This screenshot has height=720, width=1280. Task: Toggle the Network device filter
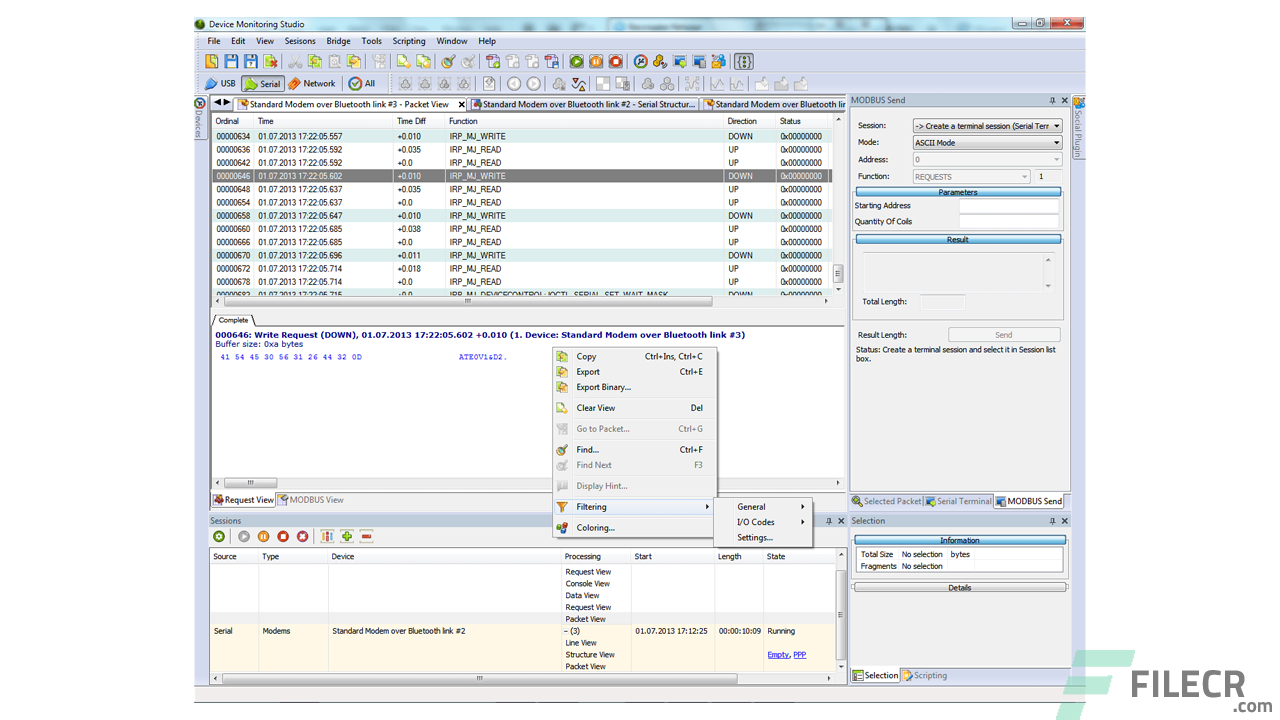312,84
